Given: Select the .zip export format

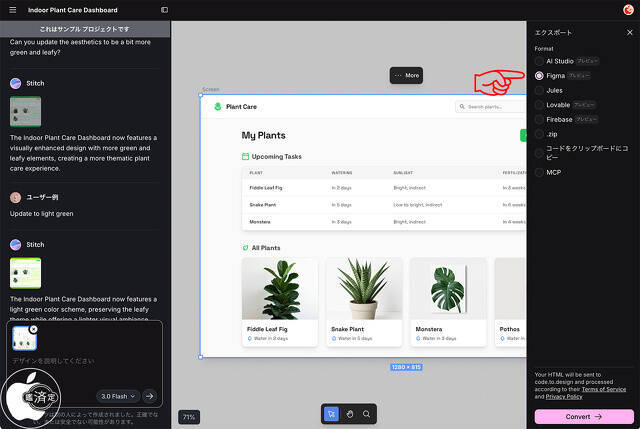Looking at the screenshot, I should pyautogui.click(x=540, y=133).
